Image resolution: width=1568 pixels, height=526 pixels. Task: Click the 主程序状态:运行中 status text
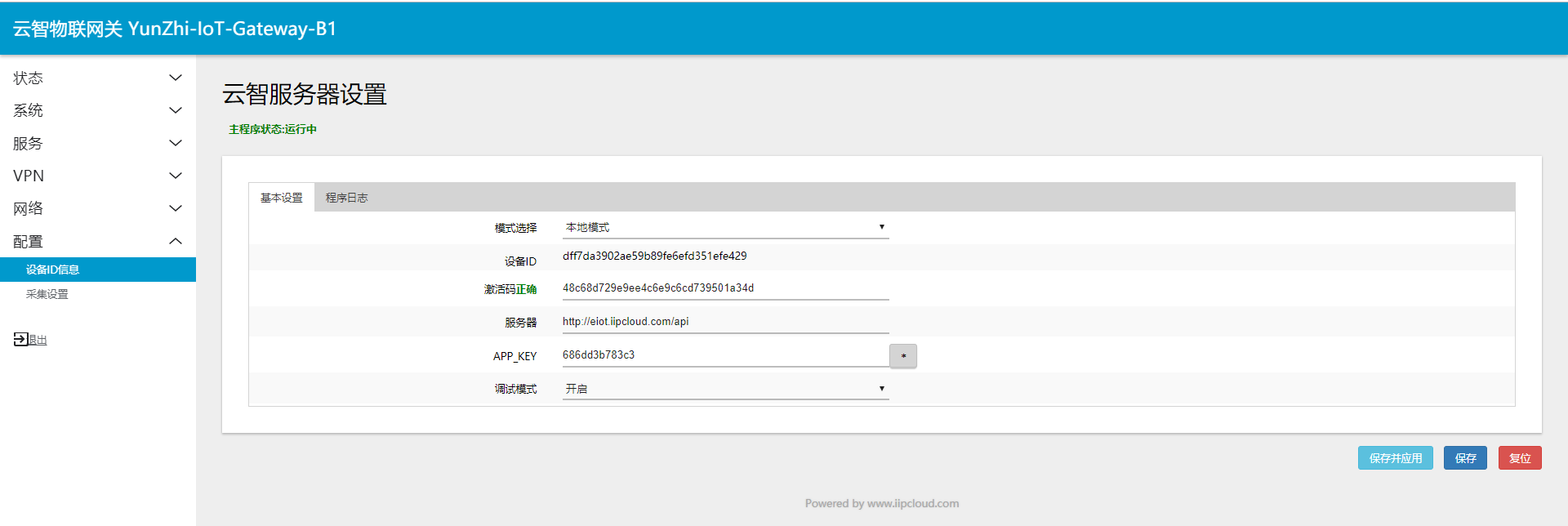[x=273, y=129]
